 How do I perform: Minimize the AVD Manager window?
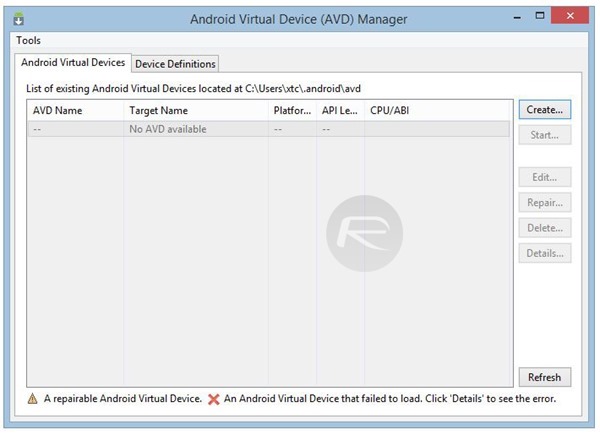(x=517, y=17)
